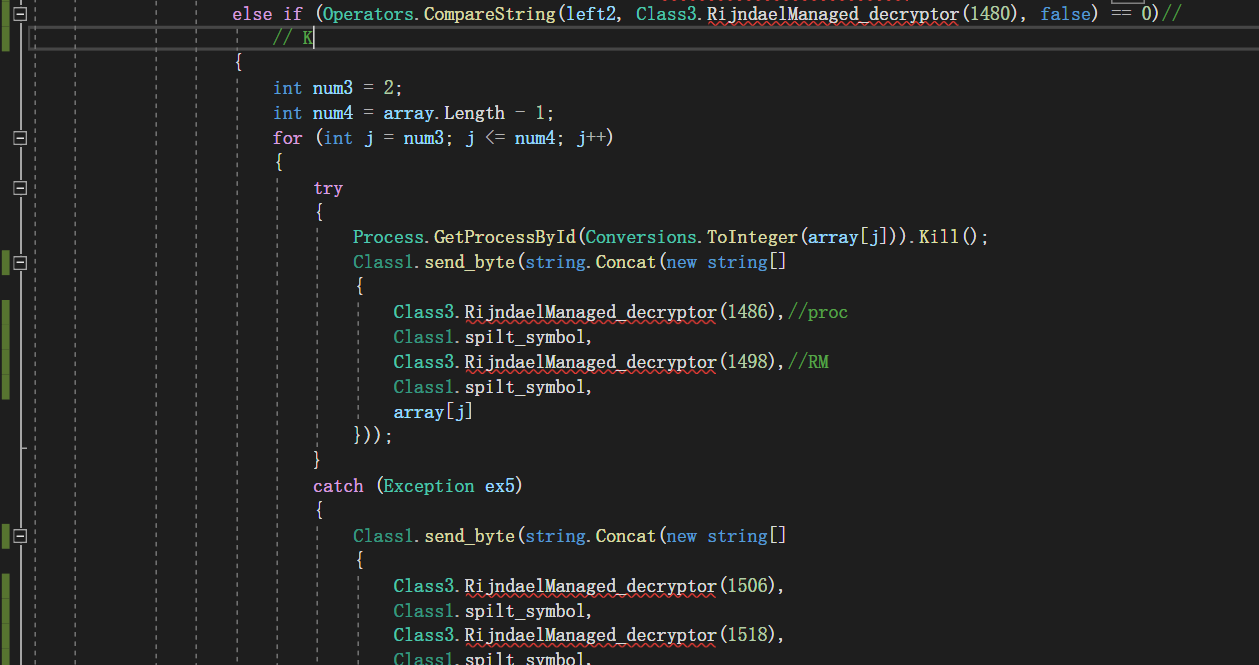
Task: Click the false argument in CompareString
Action: [1065, 14]
